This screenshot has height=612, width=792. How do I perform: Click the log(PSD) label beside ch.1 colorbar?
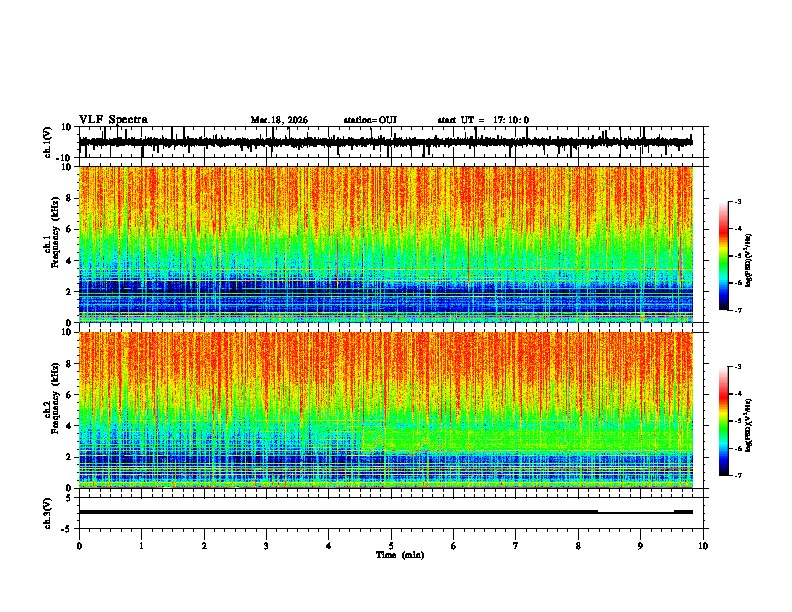pyautogui.click(x=749, y=260)
